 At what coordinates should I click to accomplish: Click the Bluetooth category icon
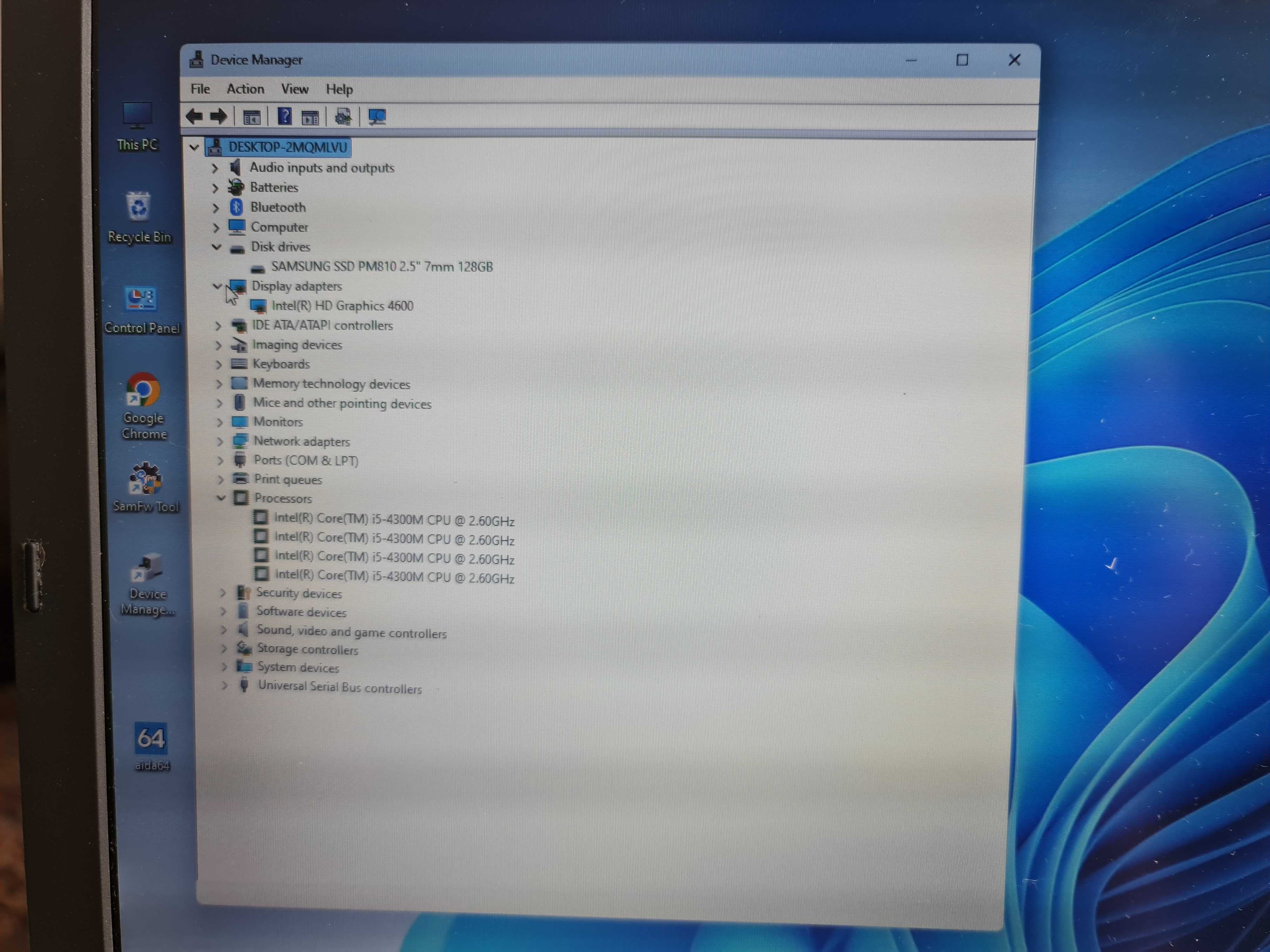pyautogui.click(x=237, y=207)
